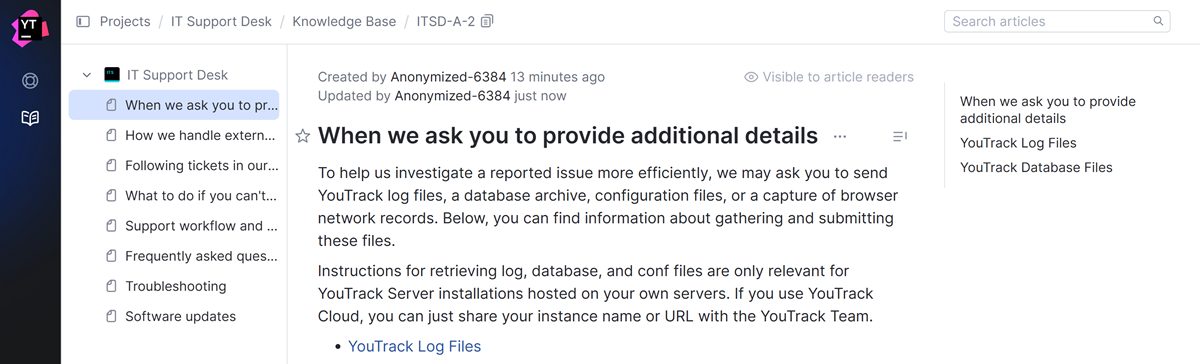Image resolution: width=1200 pixels, height=364 pixels.
Task: Go to Knowledge Base breadcrumb
Action: [x=344, y=21]
